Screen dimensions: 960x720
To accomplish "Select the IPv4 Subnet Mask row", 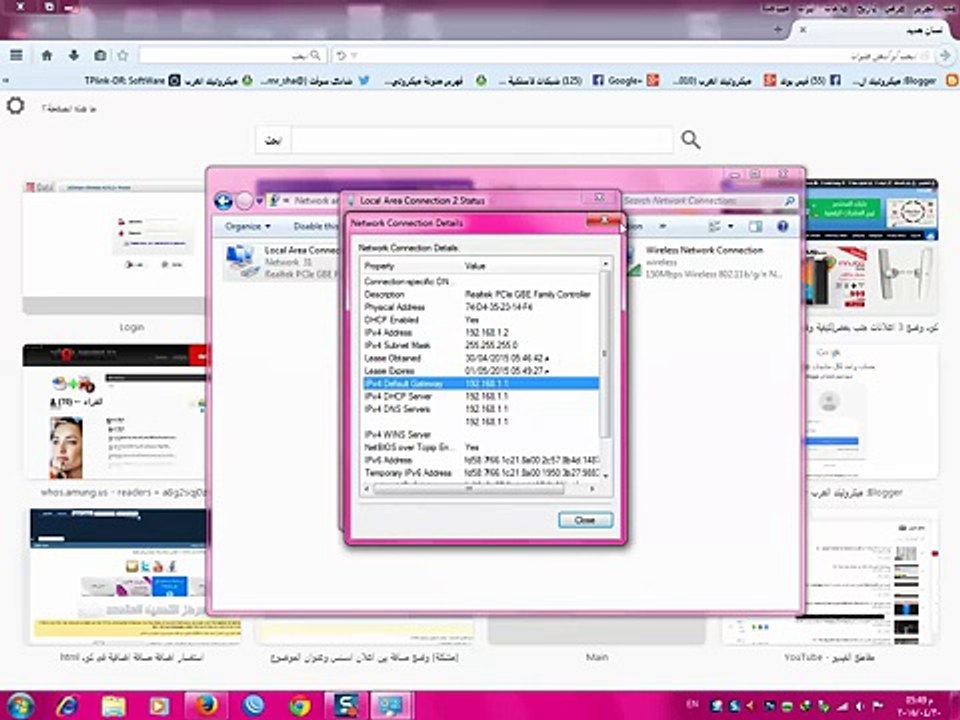I will pyautogui.click(x=481, y=345).
